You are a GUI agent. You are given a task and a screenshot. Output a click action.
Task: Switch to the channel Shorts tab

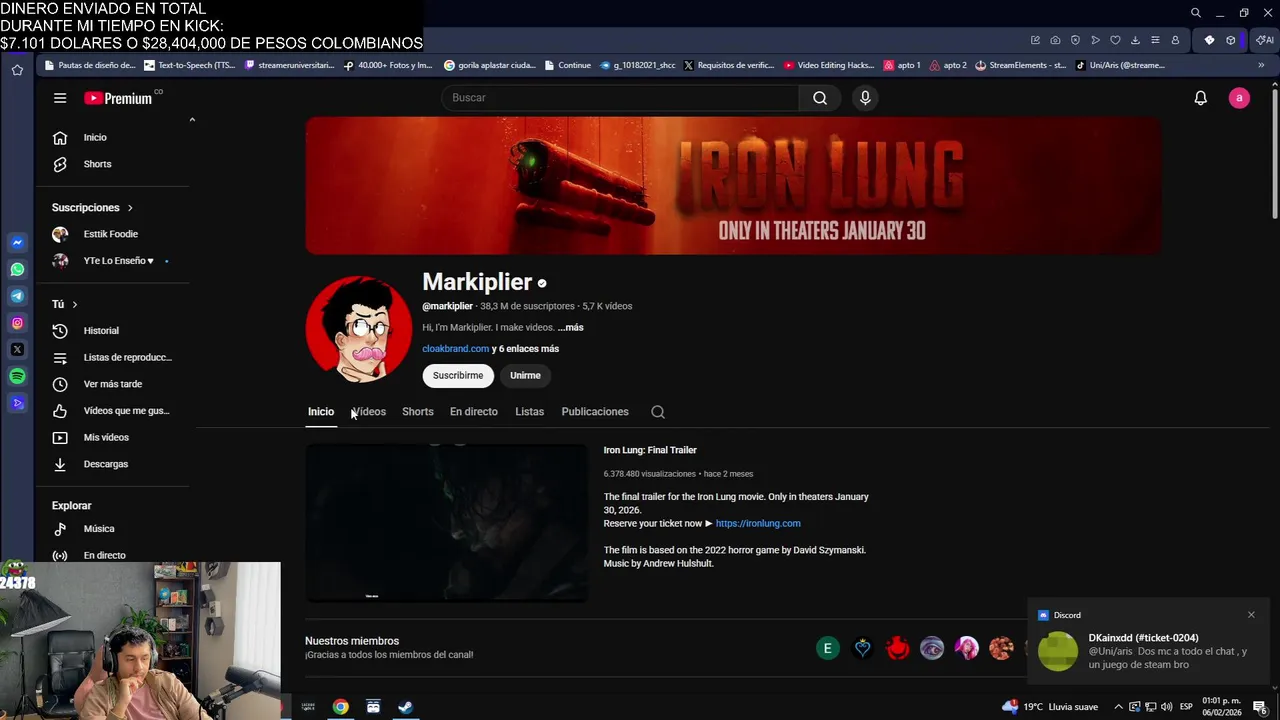pos(418,412)
